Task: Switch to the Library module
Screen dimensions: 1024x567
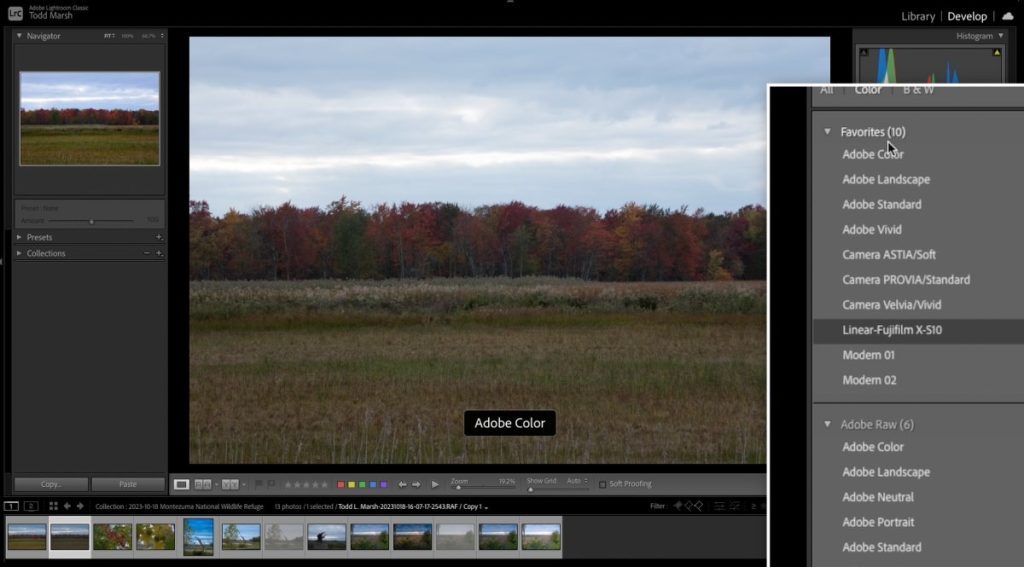Action: pos(918,16)
